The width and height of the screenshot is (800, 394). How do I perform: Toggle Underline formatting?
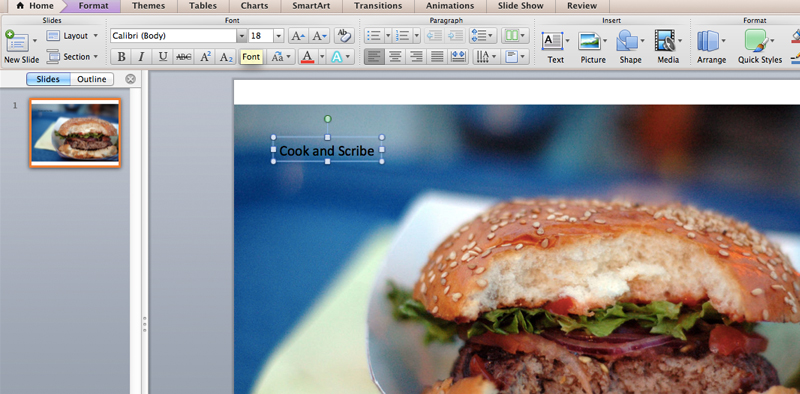coord(162,57)
